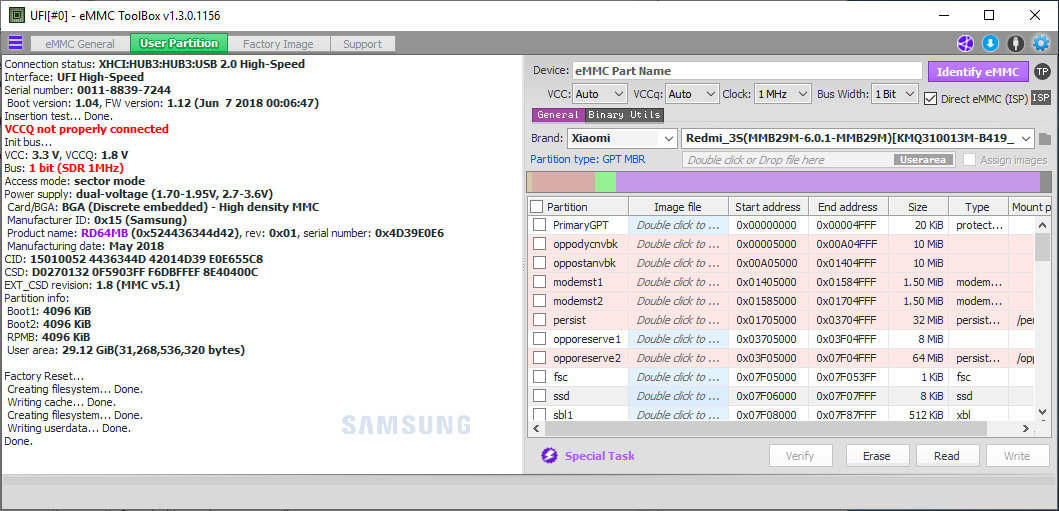Click the red 'VCCQ not properly connected' log line
This screenshot has width=1059, height=511.
coord(86,129)
